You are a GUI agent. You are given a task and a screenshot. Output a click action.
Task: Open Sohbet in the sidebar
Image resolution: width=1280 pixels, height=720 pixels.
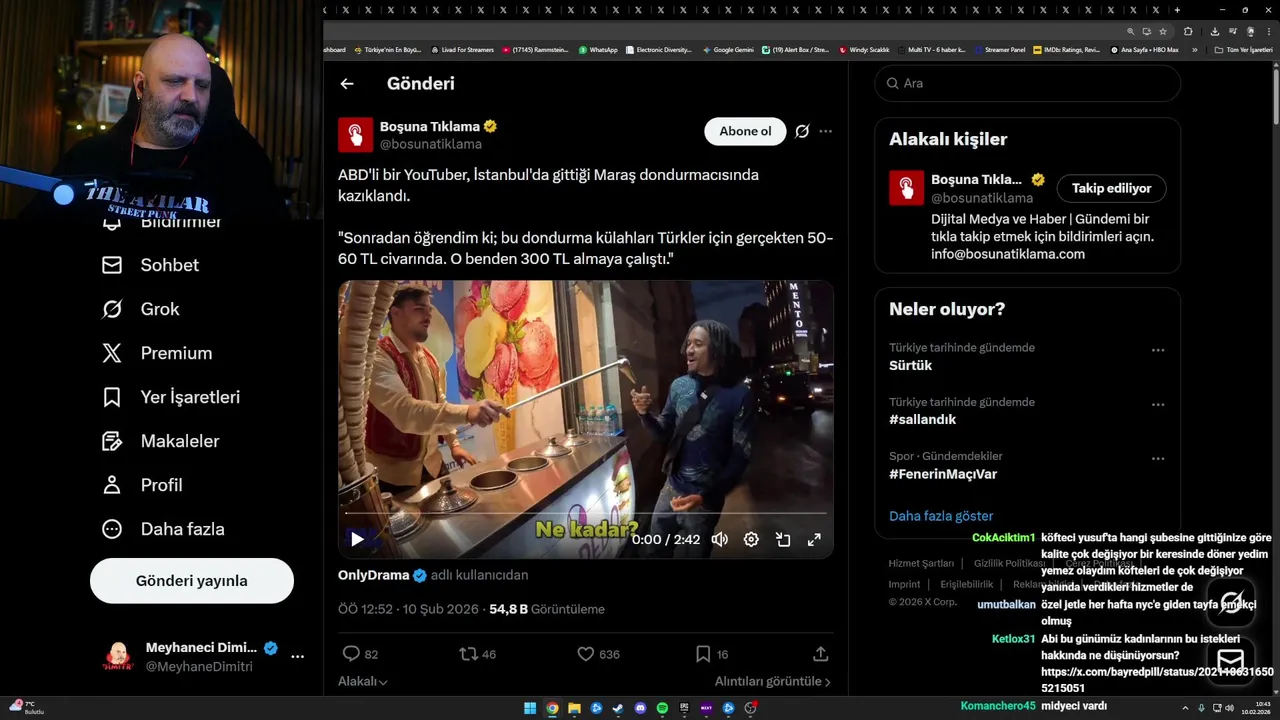pos(151,265)
